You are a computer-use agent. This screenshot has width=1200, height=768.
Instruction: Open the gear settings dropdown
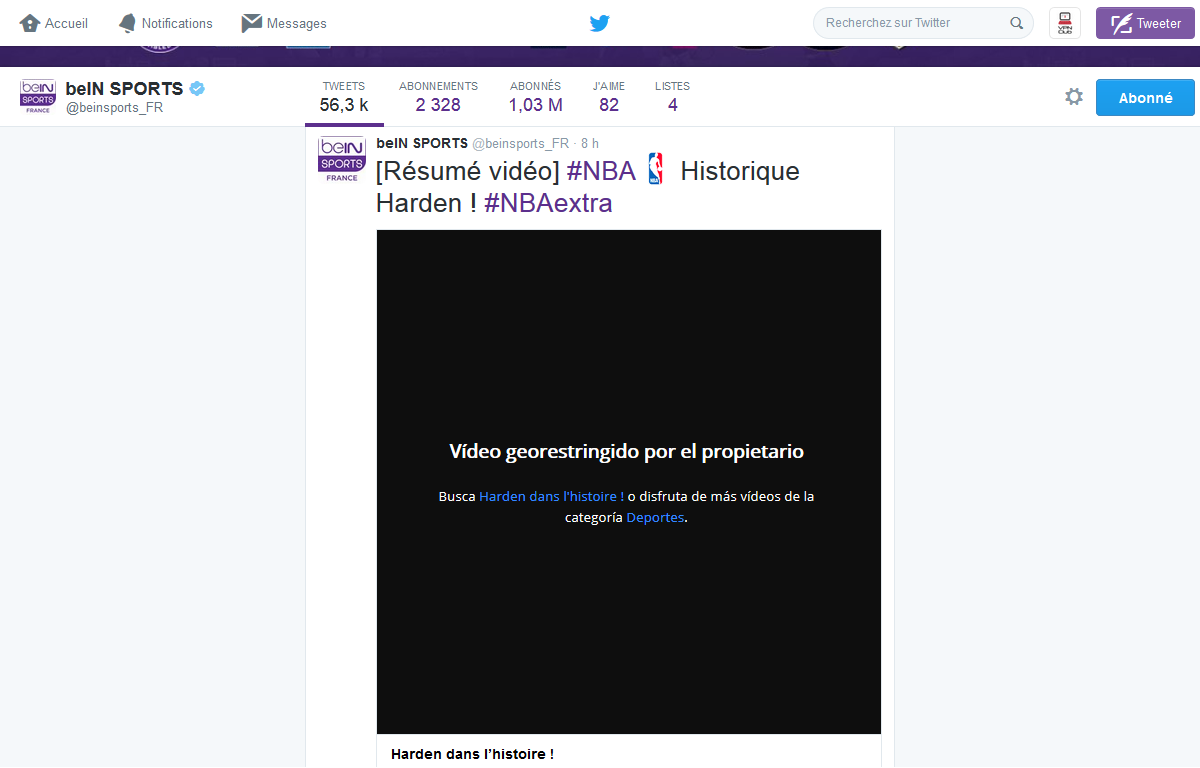[x=1074, y=97]
